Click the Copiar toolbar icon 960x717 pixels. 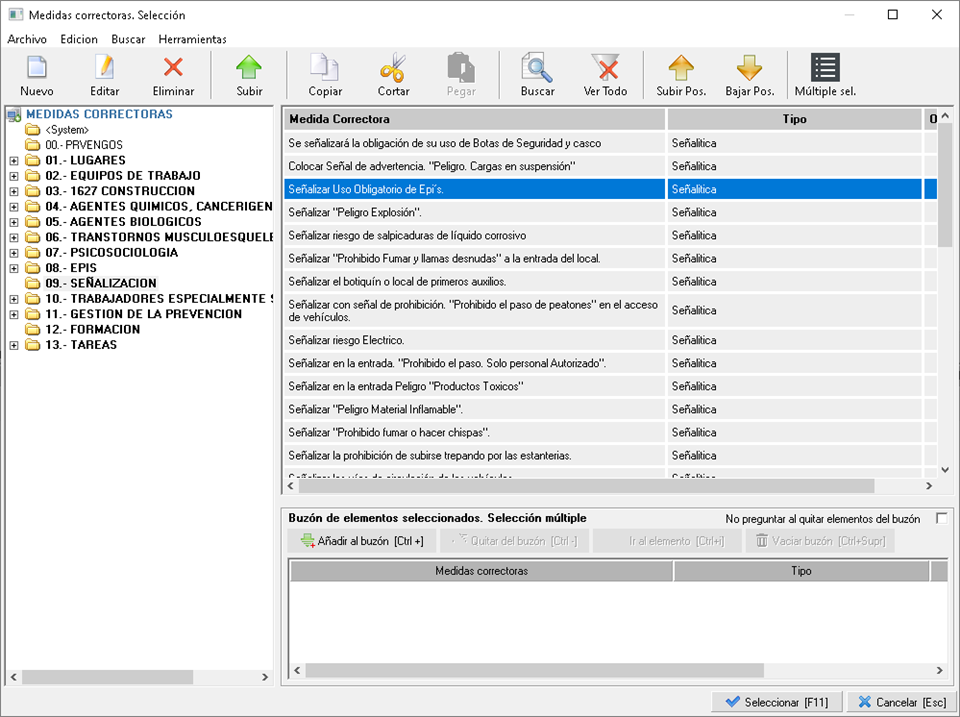(325, 69)
